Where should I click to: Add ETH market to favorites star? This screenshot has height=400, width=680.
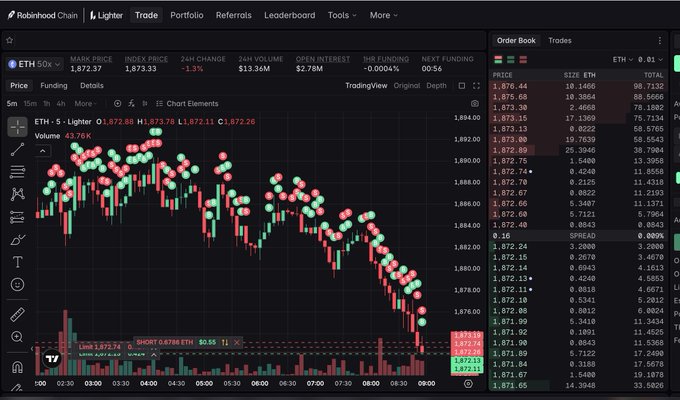click(x=10, y=40)
